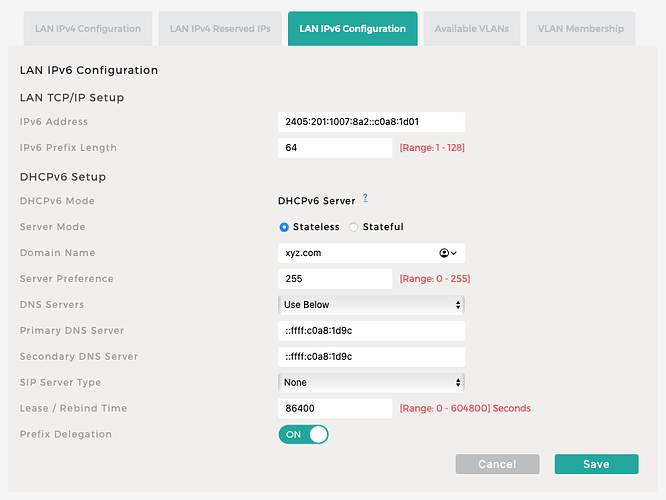Open the DNS Servers dropdown

point(371,304)
